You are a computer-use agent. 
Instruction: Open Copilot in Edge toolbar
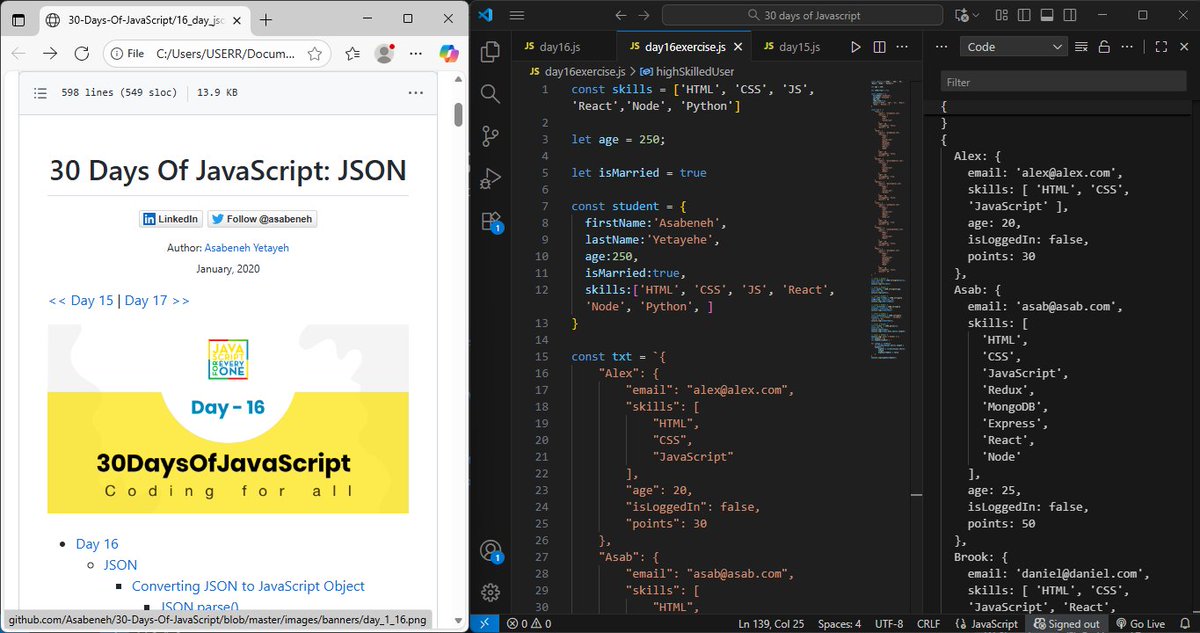[449, 54]
